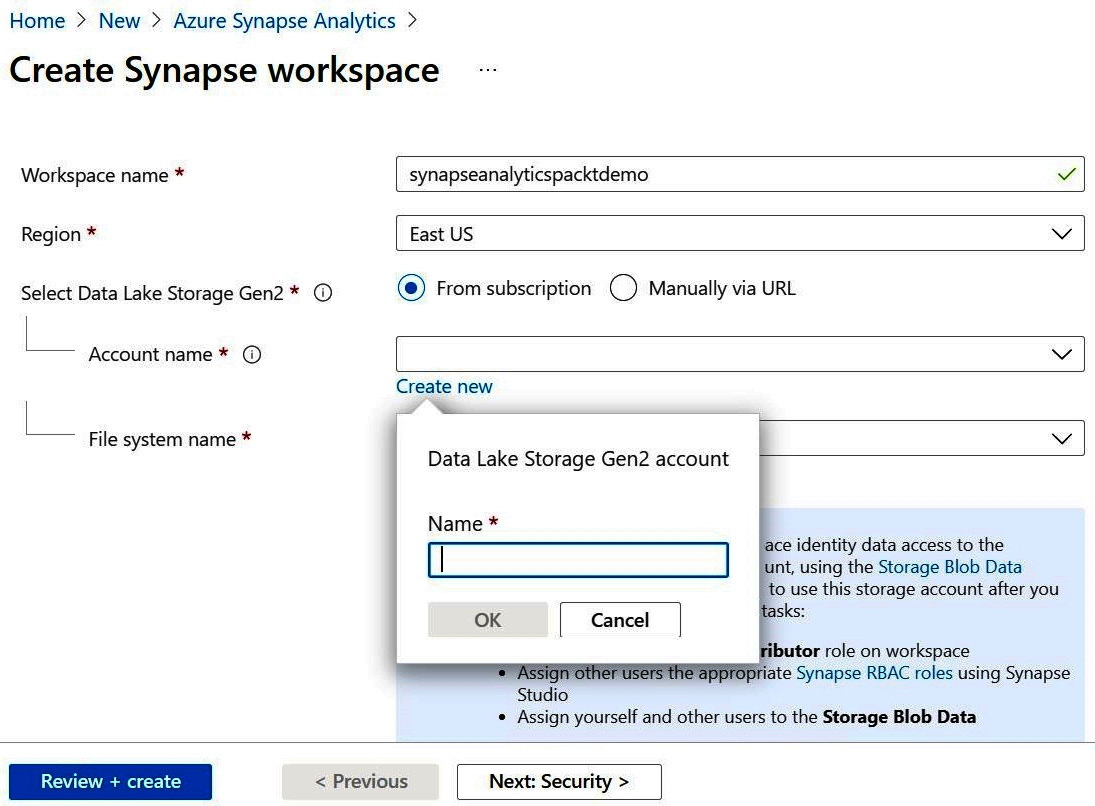1095x806 pixels.
Task: Click the 'Data Lake Storage Gen2 account' title
Action: click(578, 459)
